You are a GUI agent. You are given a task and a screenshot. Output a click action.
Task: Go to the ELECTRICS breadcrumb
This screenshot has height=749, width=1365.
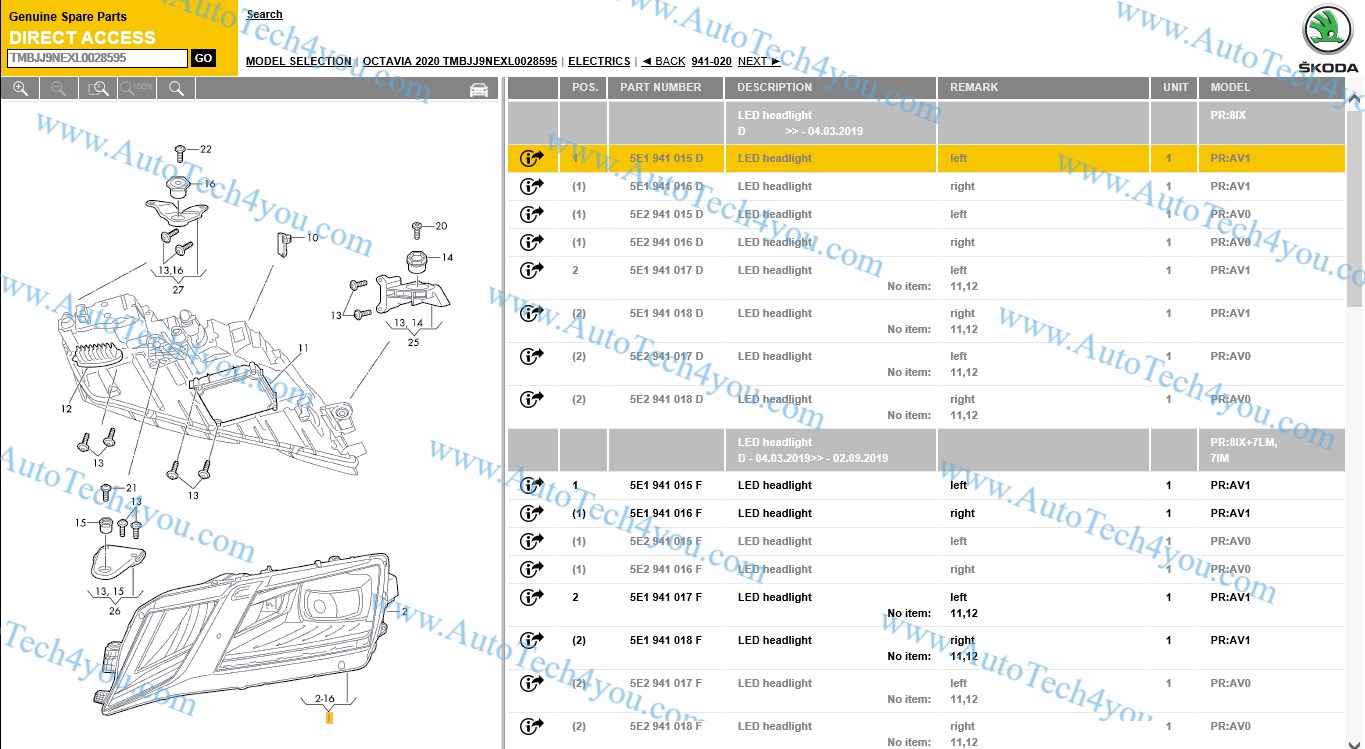click(x=599, y=61)
